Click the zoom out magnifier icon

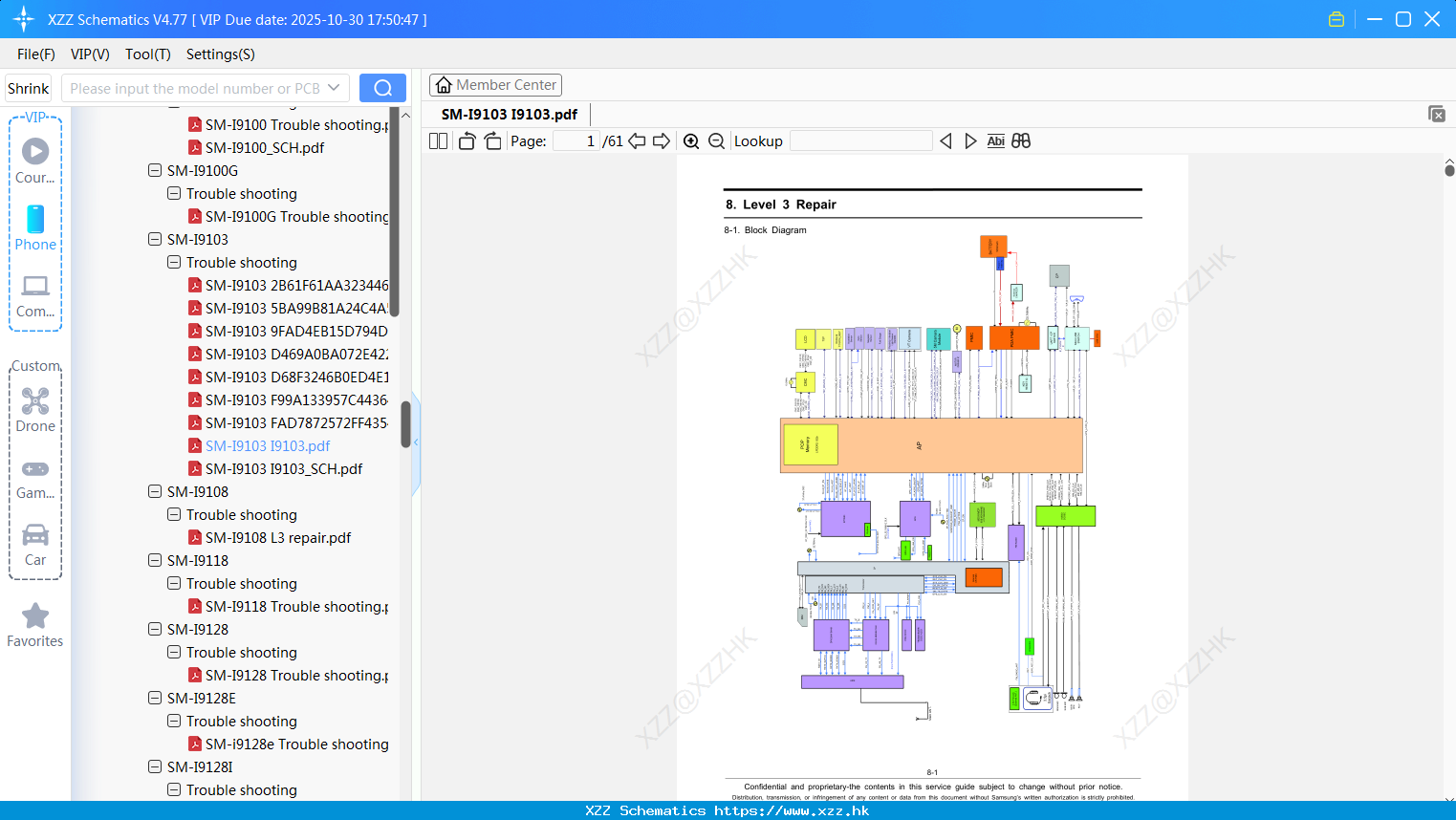tap(717, 141)
